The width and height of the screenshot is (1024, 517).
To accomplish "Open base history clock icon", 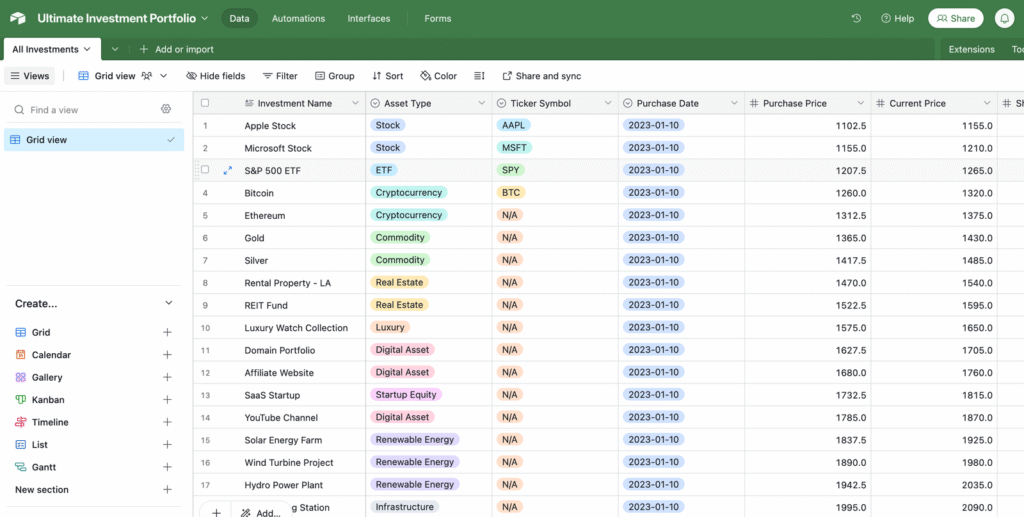I will [856, 18].
